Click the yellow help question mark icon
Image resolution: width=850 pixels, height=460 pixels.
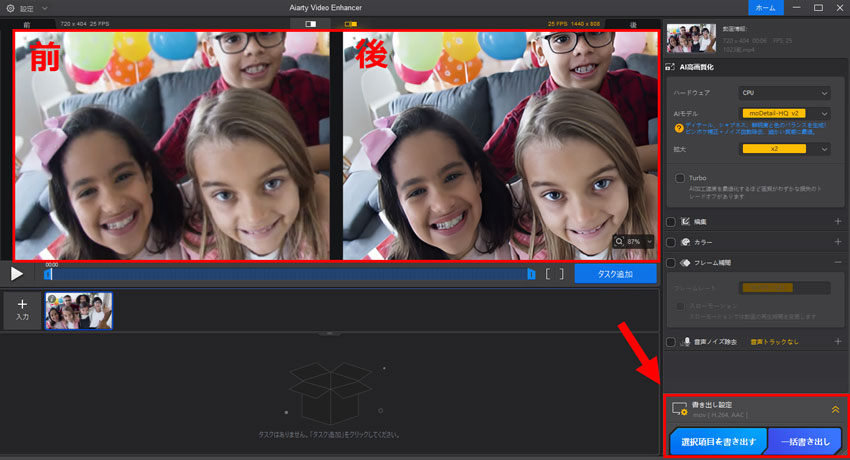pyautogui.click(x=679, y=128)
